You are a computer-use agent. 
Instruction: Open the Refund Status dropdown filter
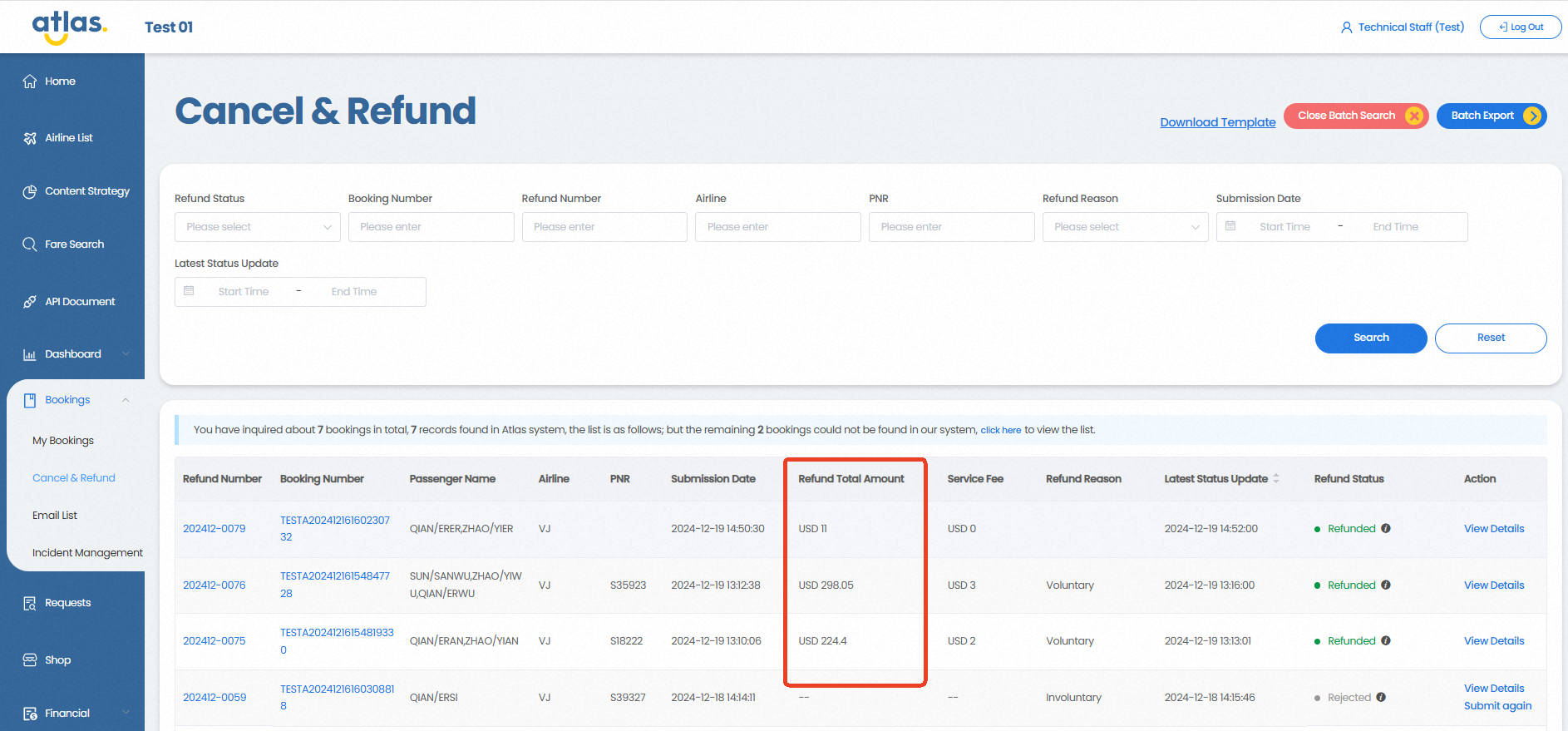[257, 227]
